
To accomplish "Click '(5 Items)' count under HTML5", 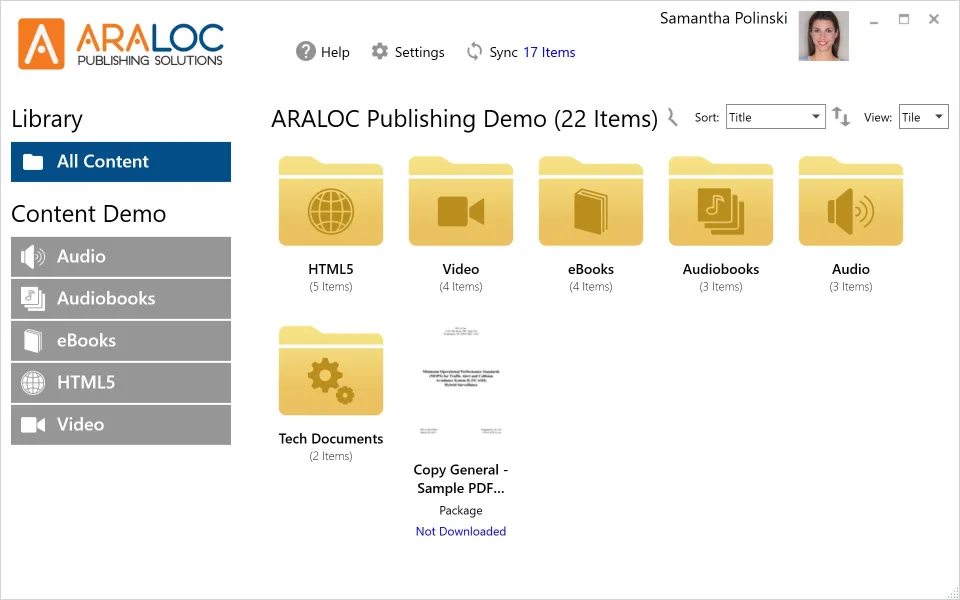I will coord(331,287).
